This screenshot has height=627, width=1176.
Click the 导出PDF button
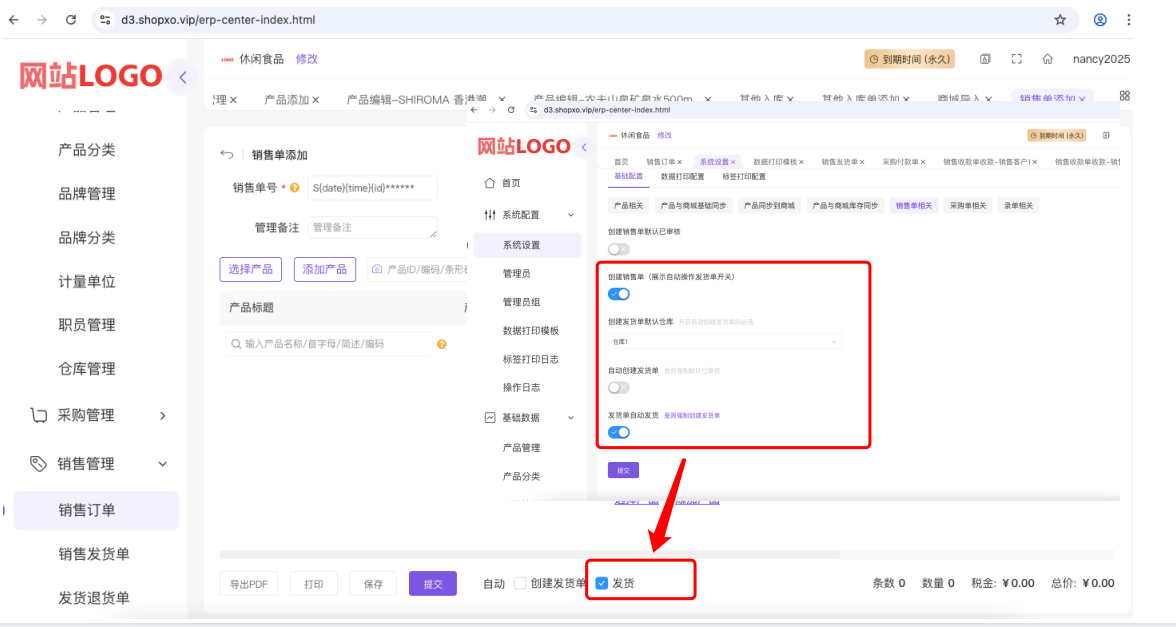tap(248, 584)
